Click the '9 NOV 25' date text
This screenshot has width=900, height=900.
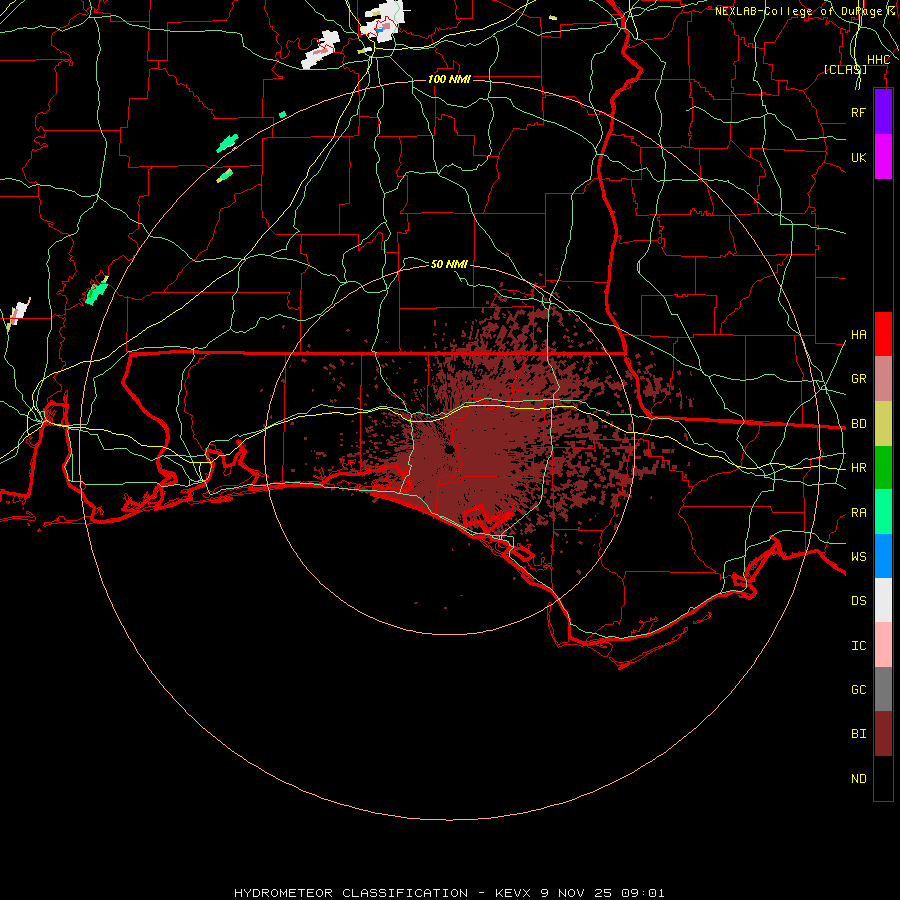pos(576,893)
